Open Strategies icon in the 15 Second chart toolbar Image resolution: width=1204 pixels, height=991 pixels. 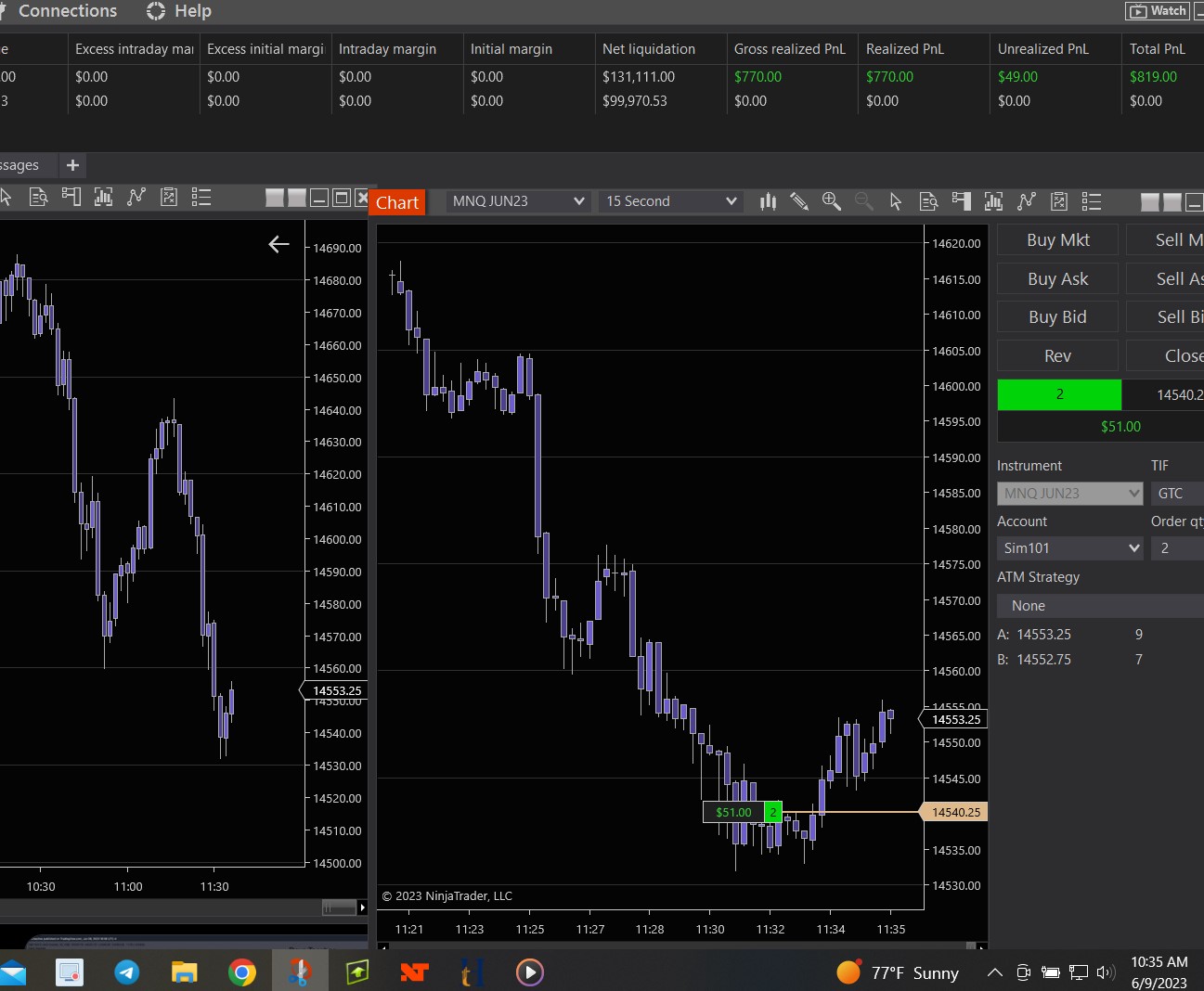pyautogui.click(x=1026, y=201)
